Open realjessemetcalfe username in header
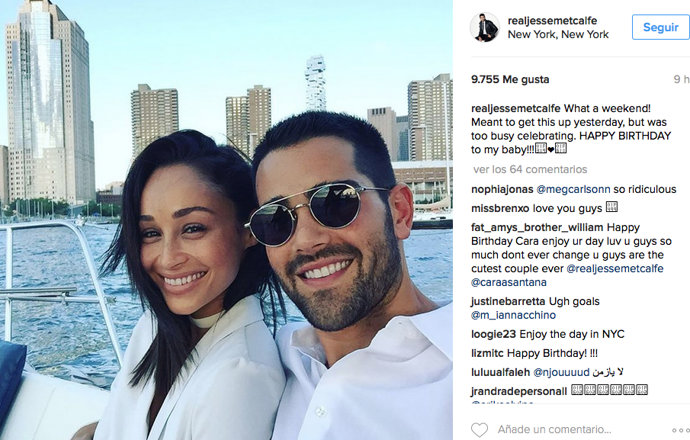The width and height of the screenshot is (690, 440). point(552,21)
